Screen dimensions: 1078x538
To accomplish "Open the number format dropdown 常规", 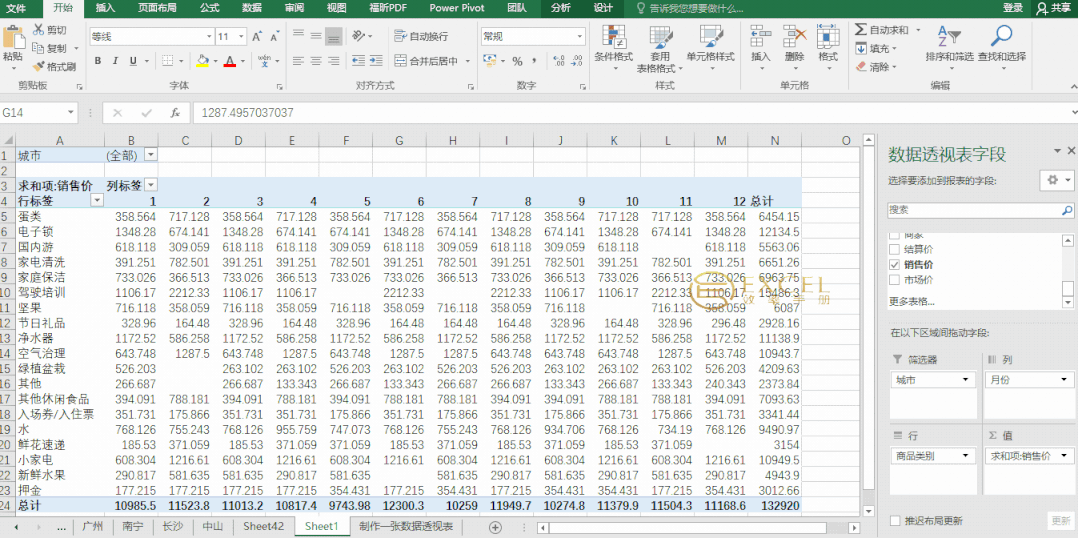I will (x=580, y=36).
